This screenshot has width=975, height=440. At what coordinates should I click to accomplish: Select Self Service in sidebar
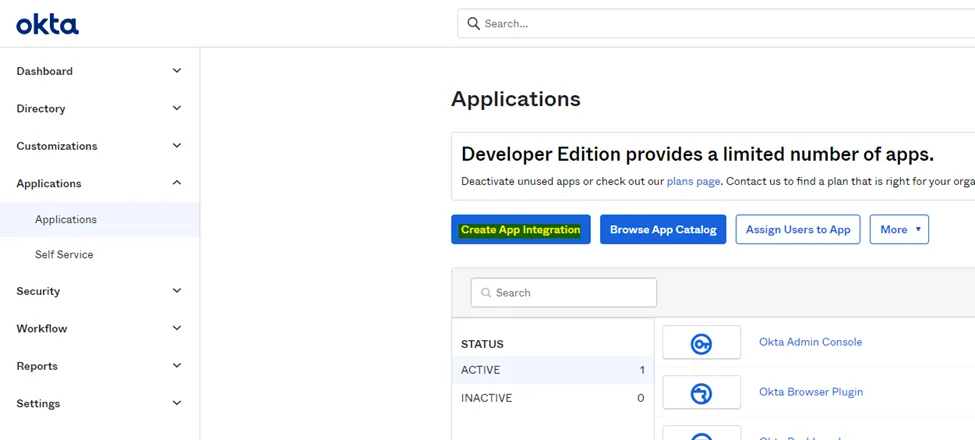64,254
